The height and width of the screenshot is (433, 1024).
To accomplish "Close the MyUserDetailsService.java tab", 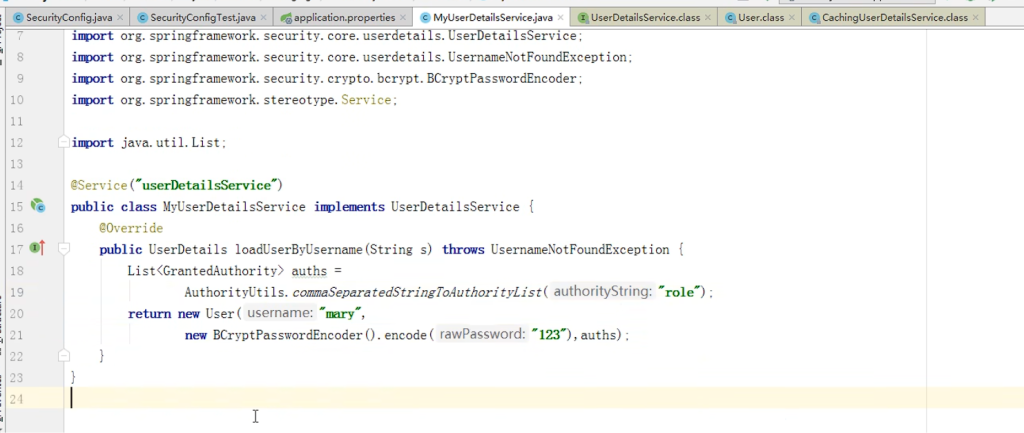I will (564, 18).
